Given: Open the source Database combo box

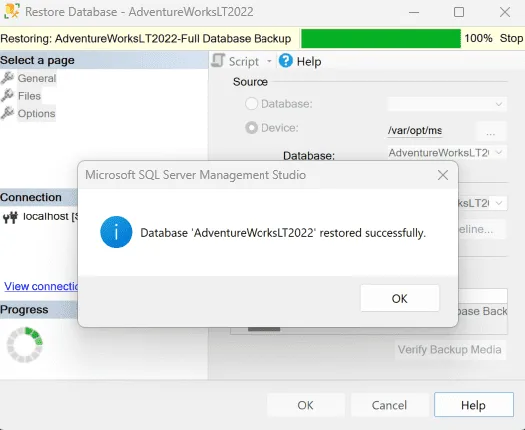Looking at the screenshot, I should pyautogui.click(x=447, y=104).
